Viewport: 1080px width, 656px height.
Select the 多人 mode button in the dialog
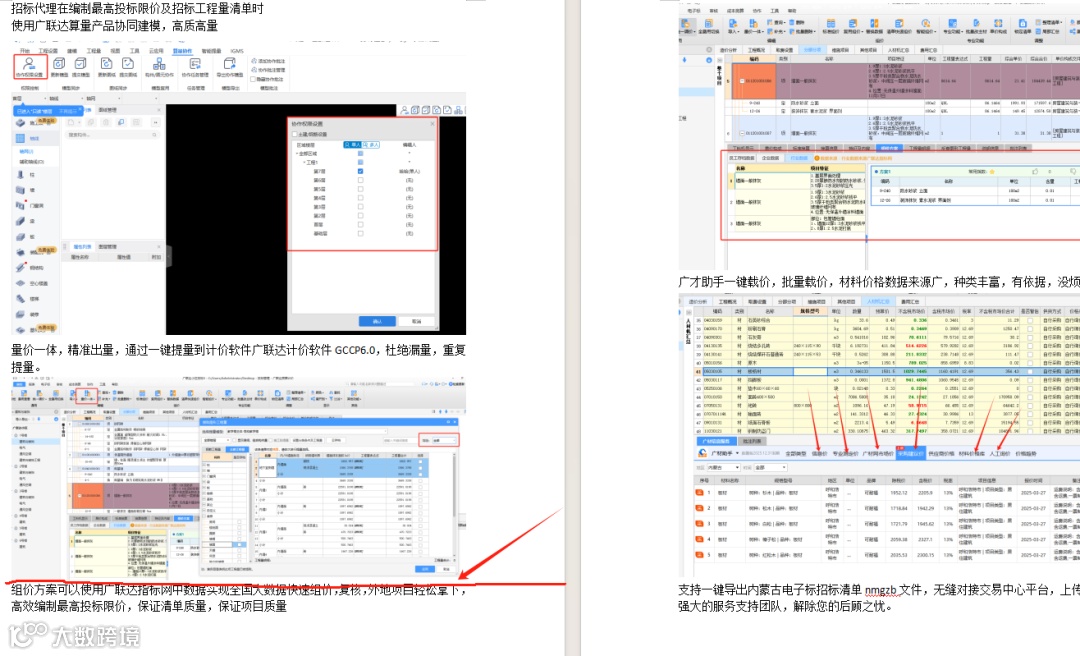[370, 145]
